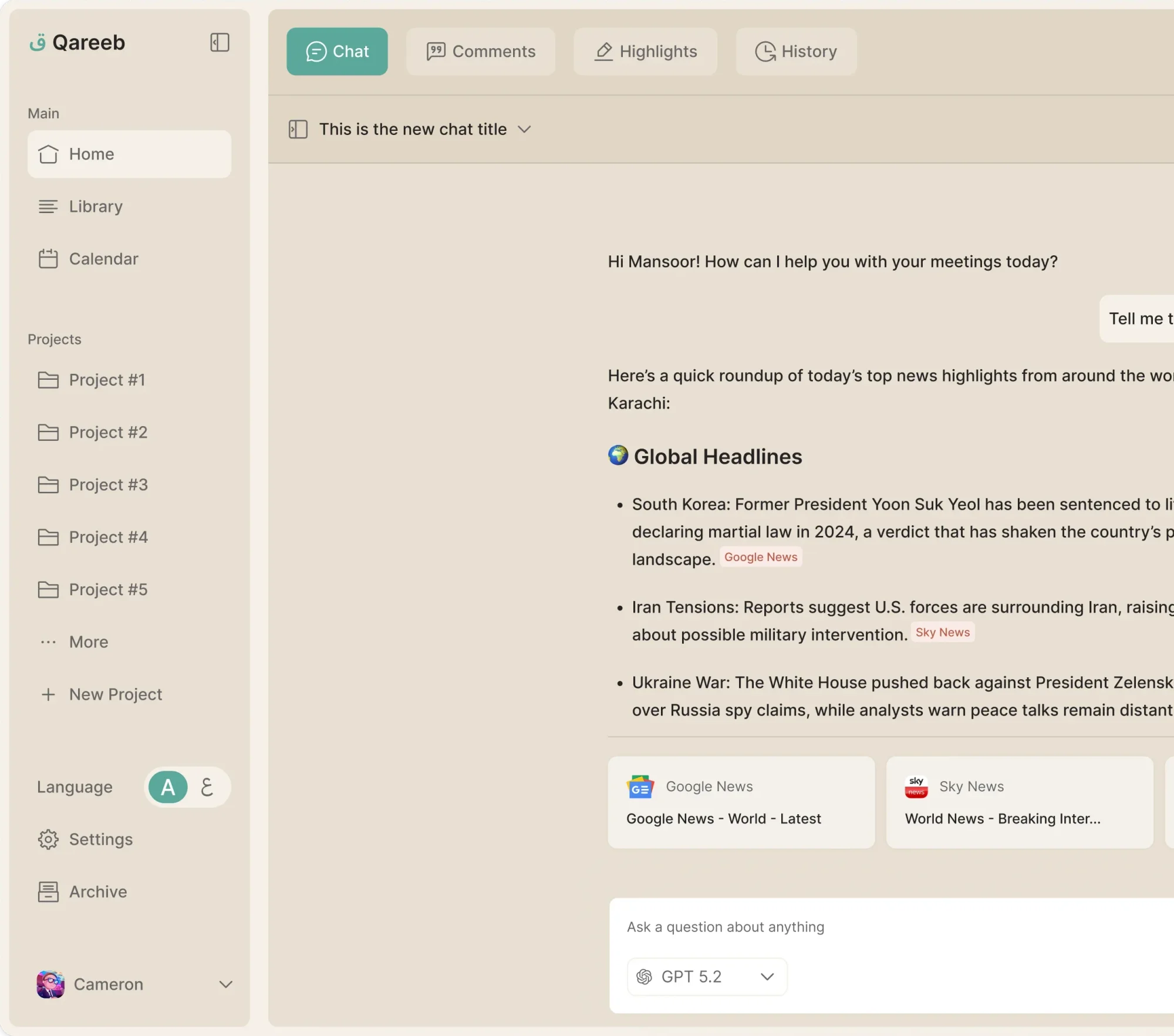
Task: Switch language to English A option
Action: [x=168, y=787]
